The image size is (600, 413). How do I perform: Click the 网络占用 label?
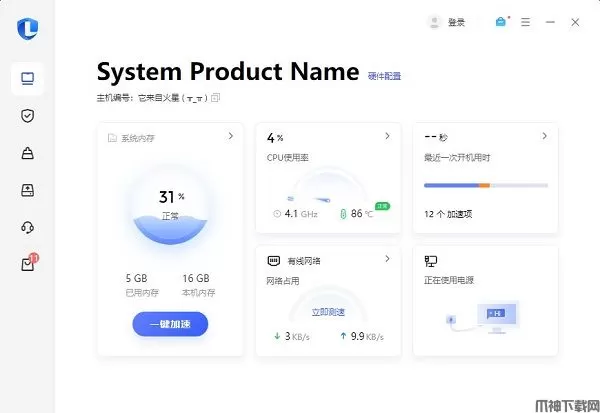click(x=283, y=281)
